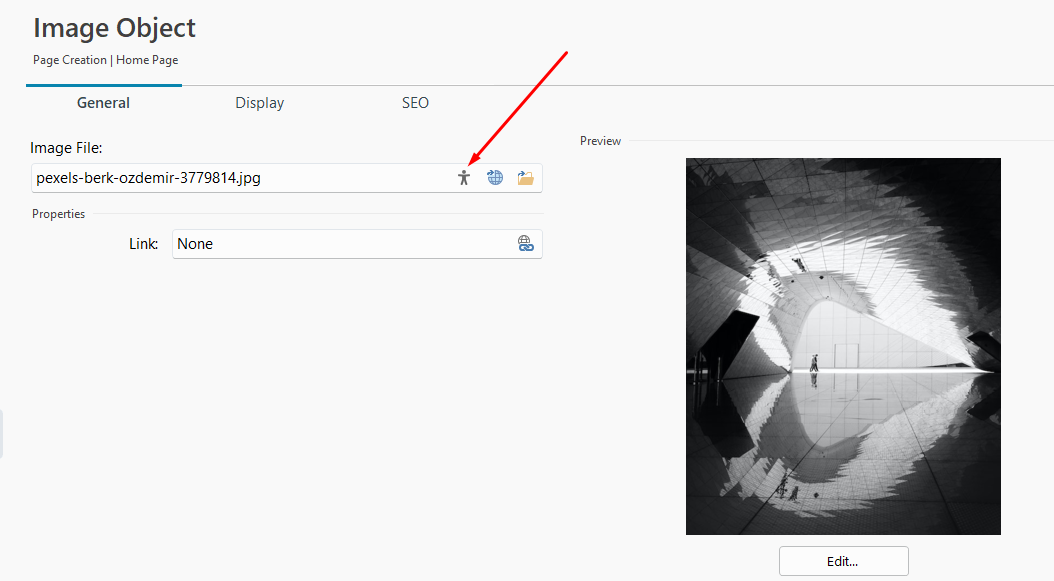Select the black-and-white preview image
This screenshot has width=1054, height=581.
[843, 346]
